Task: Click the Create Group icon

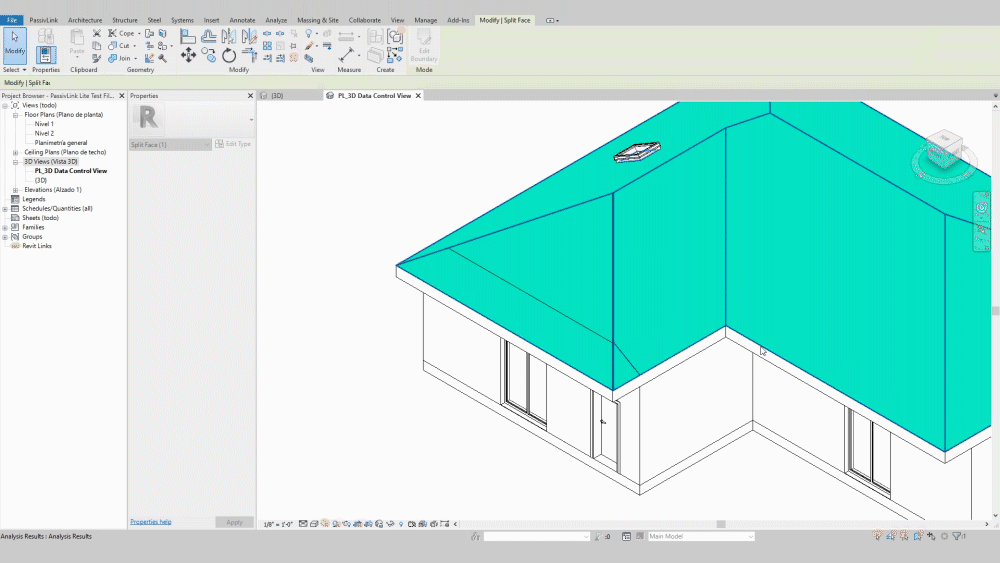Action: coord(395,36)
